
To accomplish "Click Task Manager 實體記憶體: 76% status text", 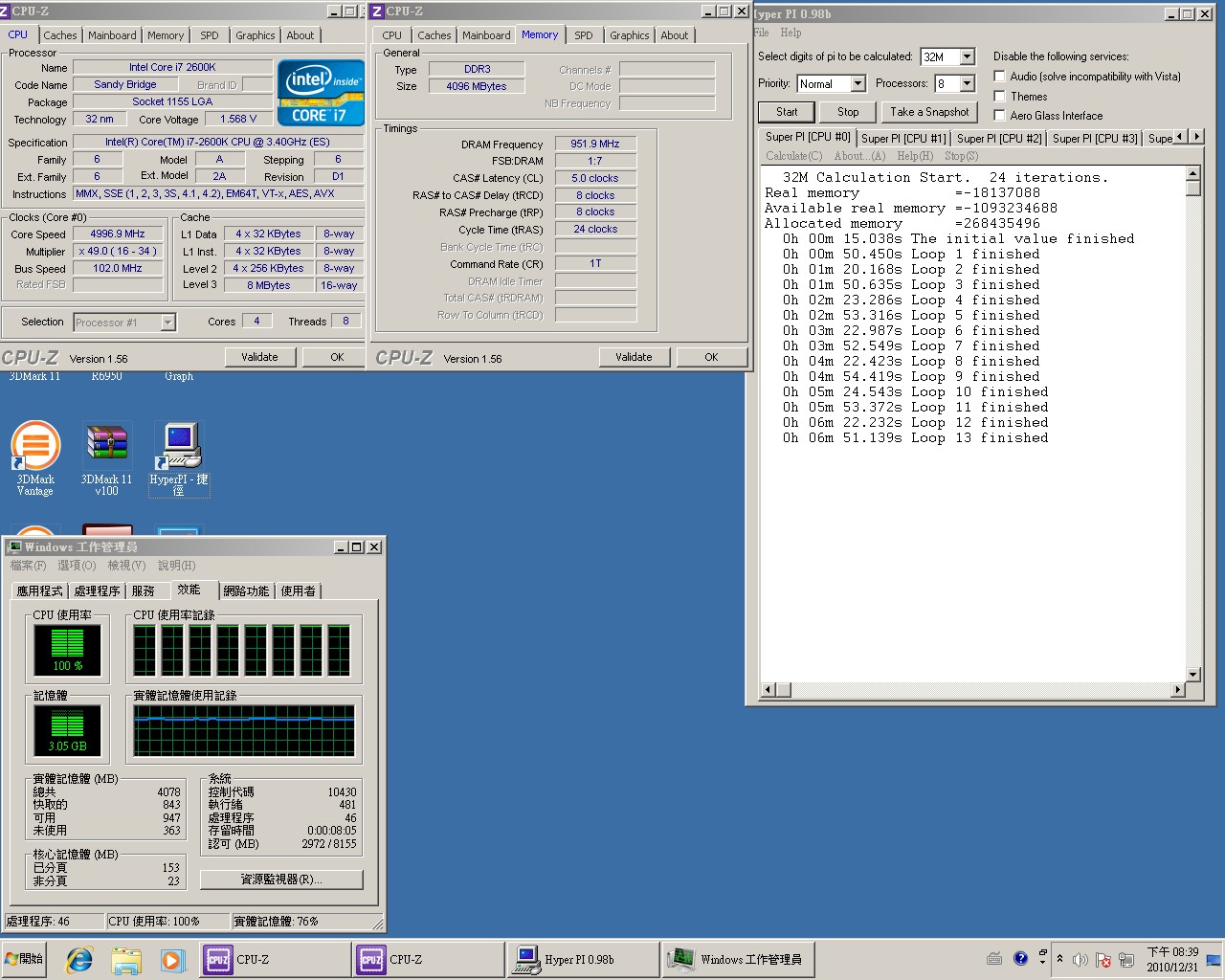I will [x=276, y=921].
